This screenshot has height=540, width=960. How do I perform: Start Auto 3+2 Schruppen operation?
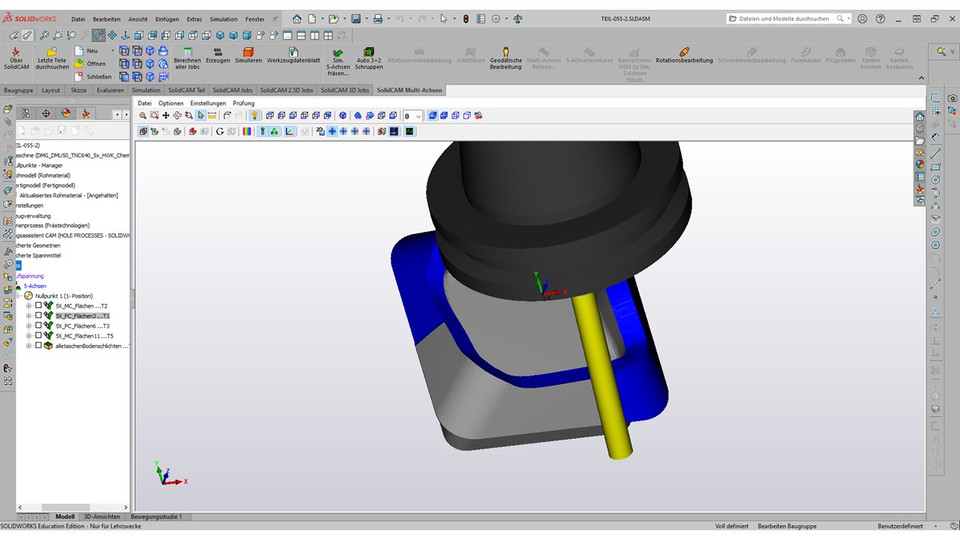[x=368, y=57]
